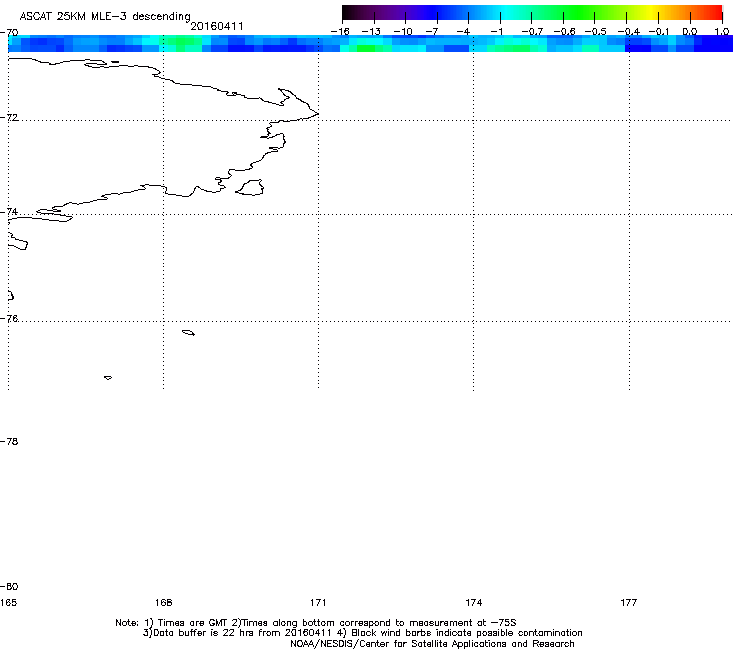Click the '1.0' color scale label
740x650 pixels.
722,32
